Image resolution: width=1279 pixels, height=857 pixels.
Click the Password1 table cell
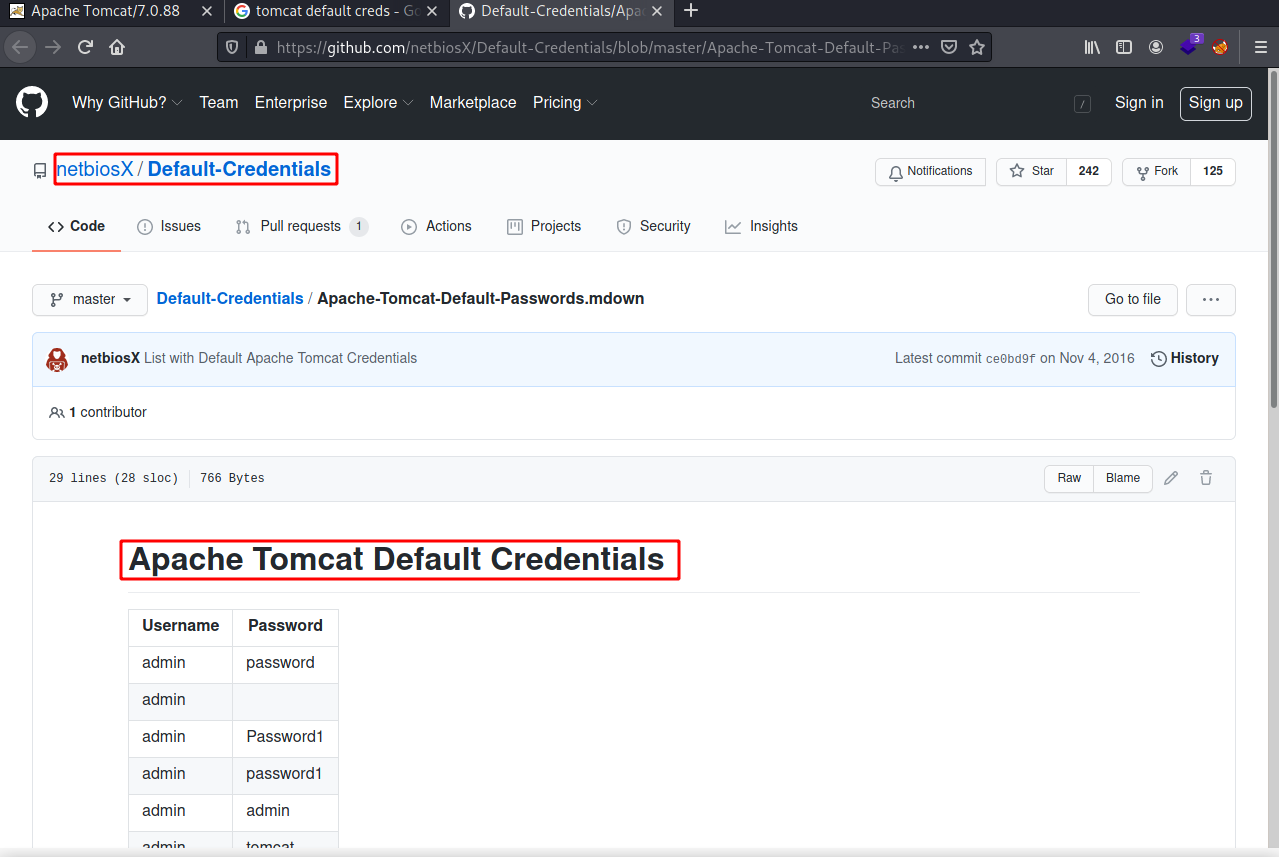tap(285, 737)
